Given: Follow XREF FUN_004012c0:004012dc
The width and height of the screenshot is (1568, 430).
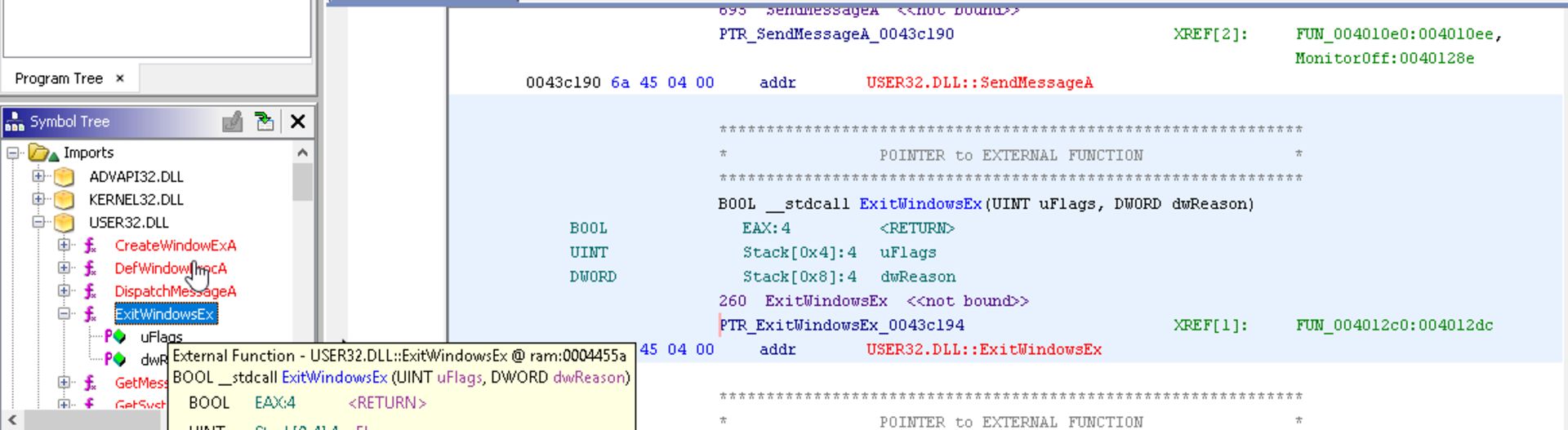Looking at the screenshot, I should tap(1394, 326).
